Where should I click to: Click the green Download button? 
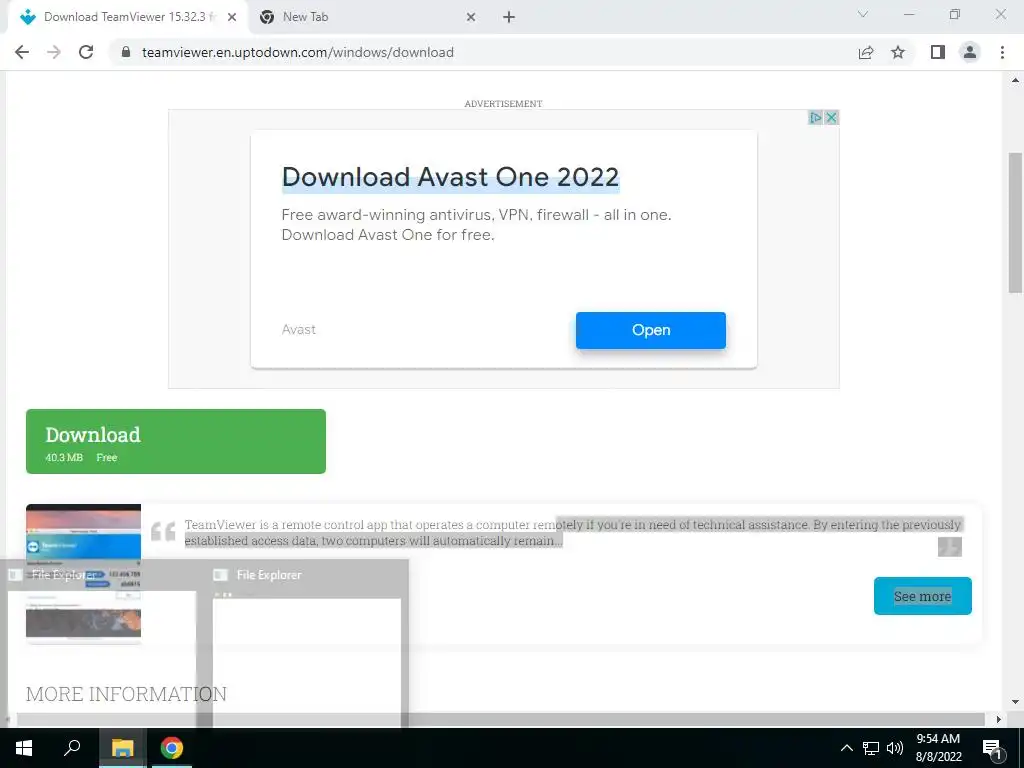(176, 441)
